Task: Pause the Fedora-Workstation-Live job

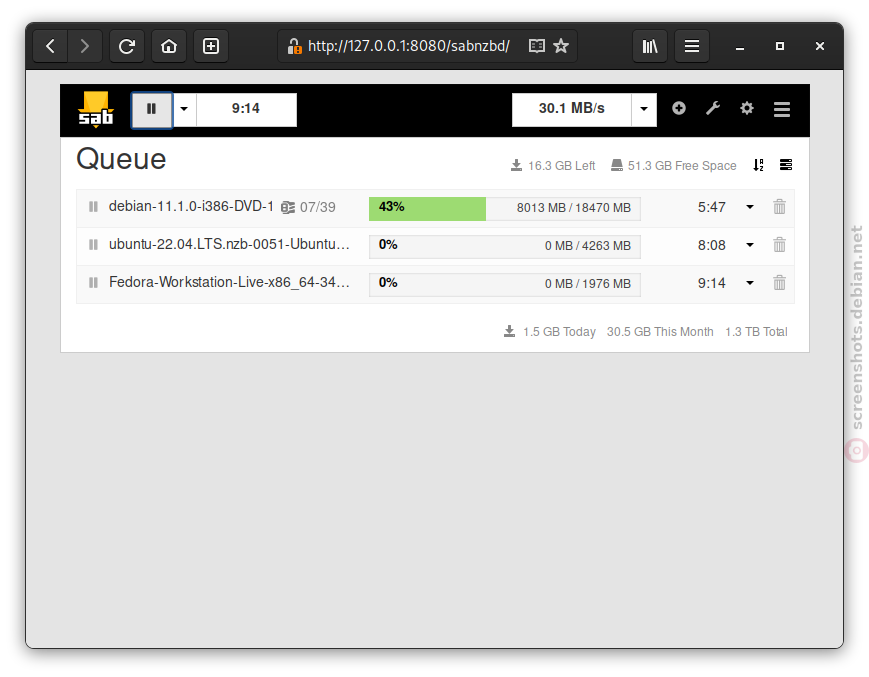Action: point(93,283)
